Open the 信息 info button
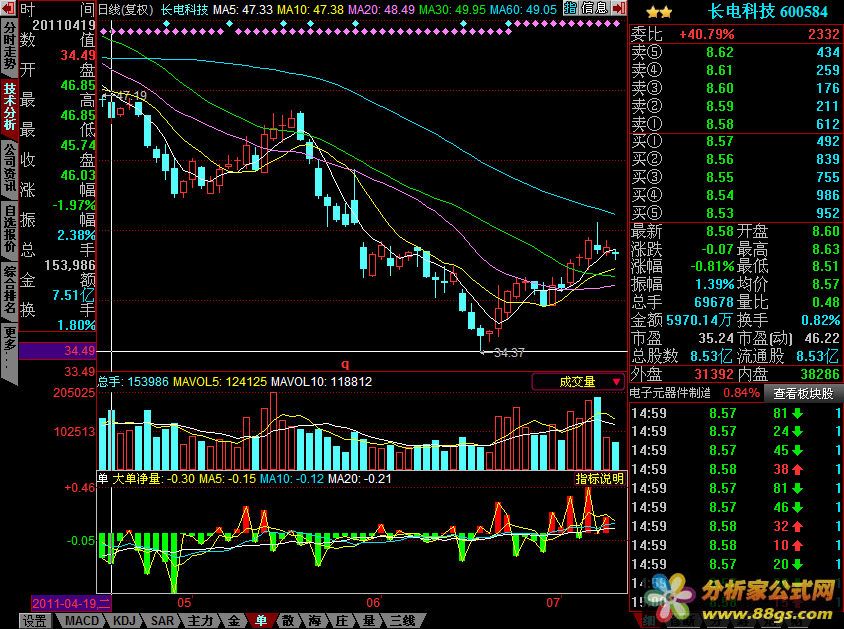844x629 pixels. click(595, 8)
